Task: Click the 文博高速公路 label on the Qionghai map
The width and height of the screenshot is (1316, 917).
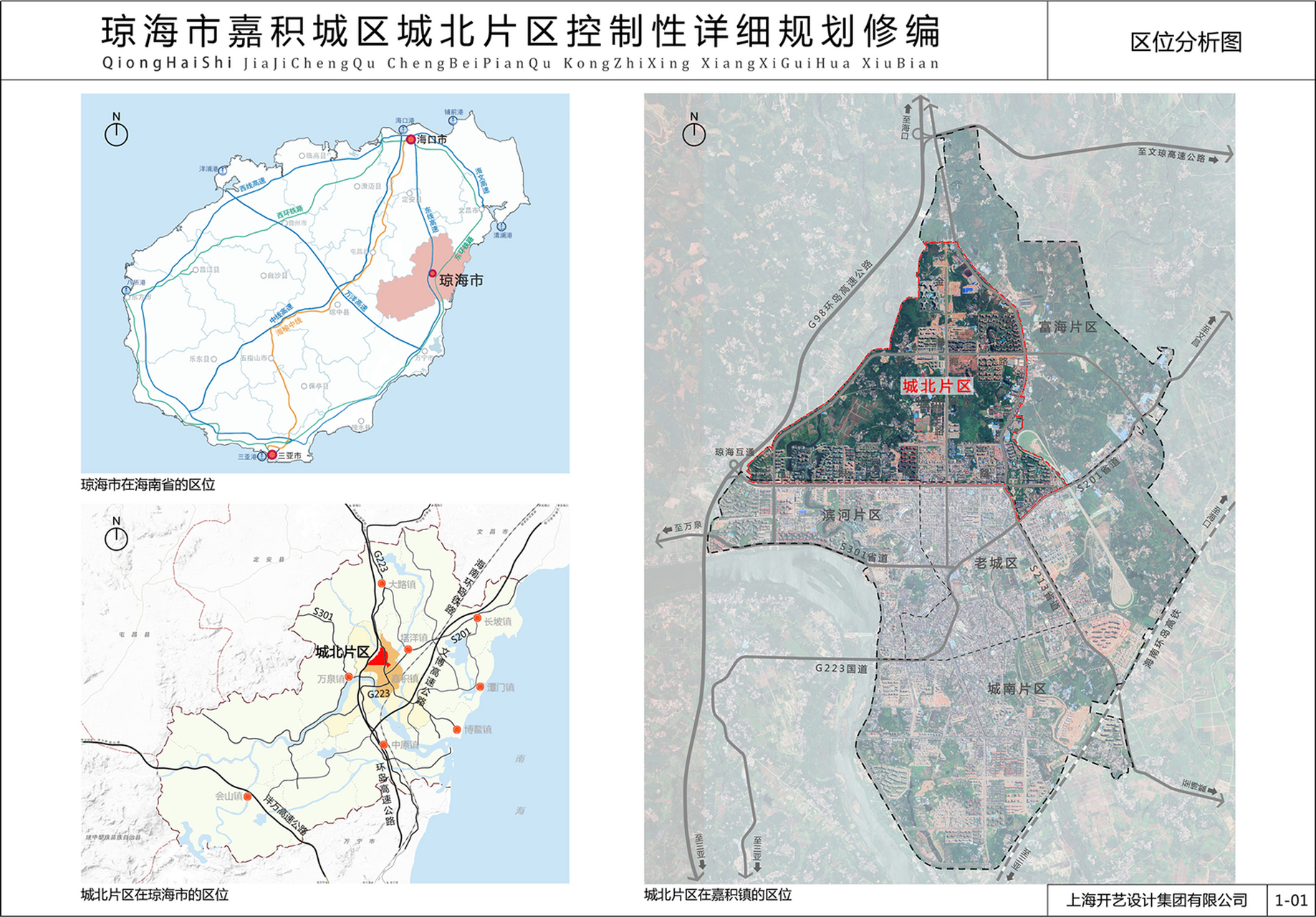Action: [434, 677]
